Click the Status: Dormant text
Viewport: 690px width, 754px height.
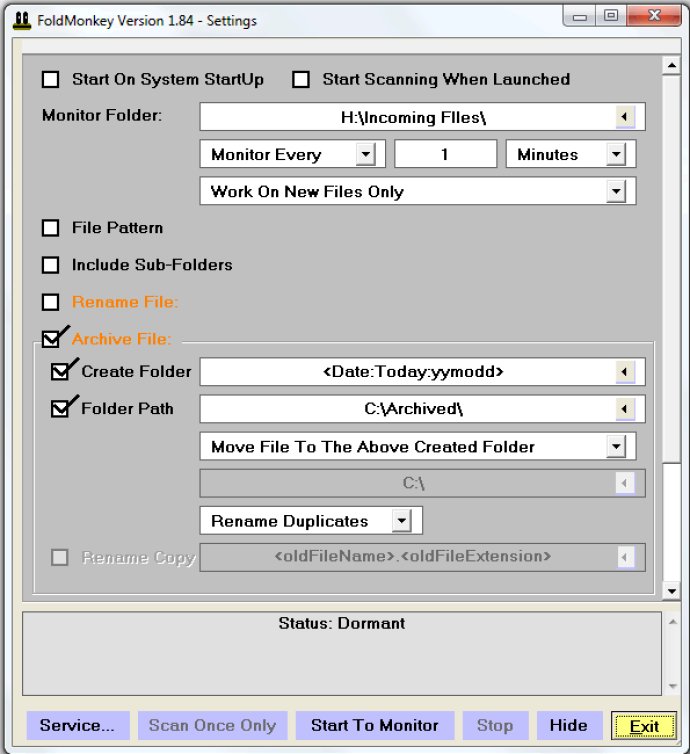pos(342,624)
